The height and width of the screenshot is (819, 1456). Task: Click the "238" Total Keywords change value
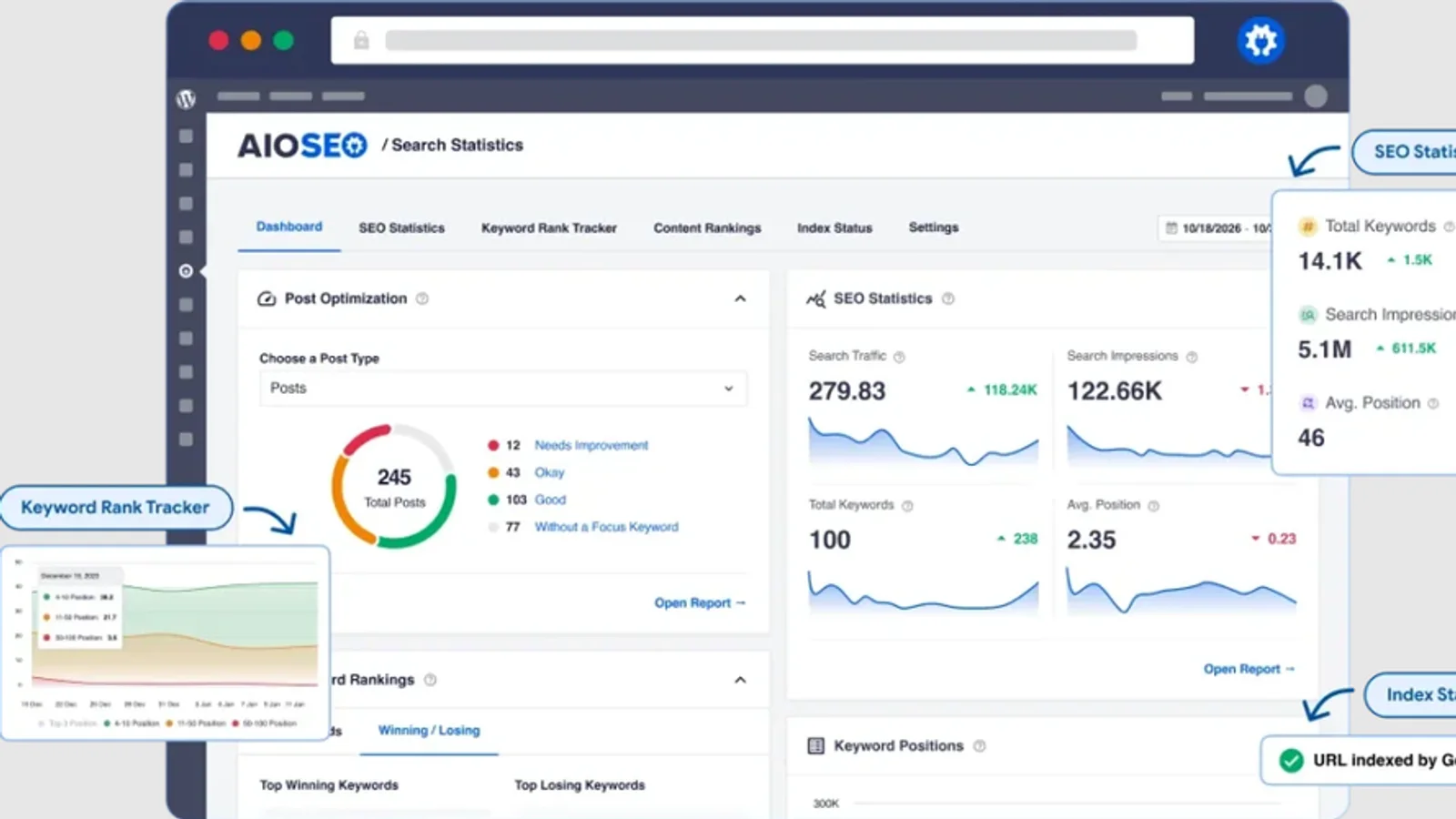[1026, 540]
